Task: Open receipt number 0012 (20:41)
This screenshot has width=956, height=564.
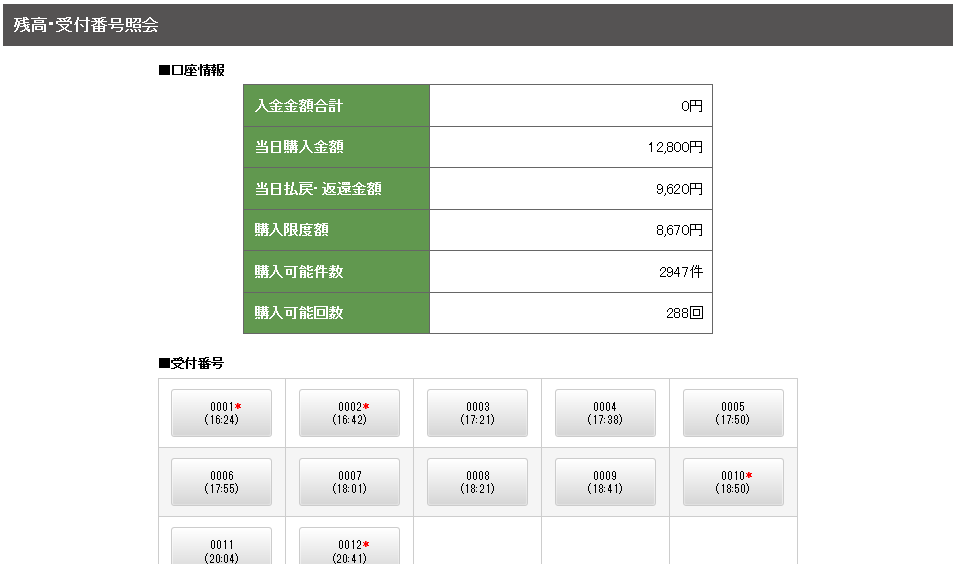Action: (349, 548)
